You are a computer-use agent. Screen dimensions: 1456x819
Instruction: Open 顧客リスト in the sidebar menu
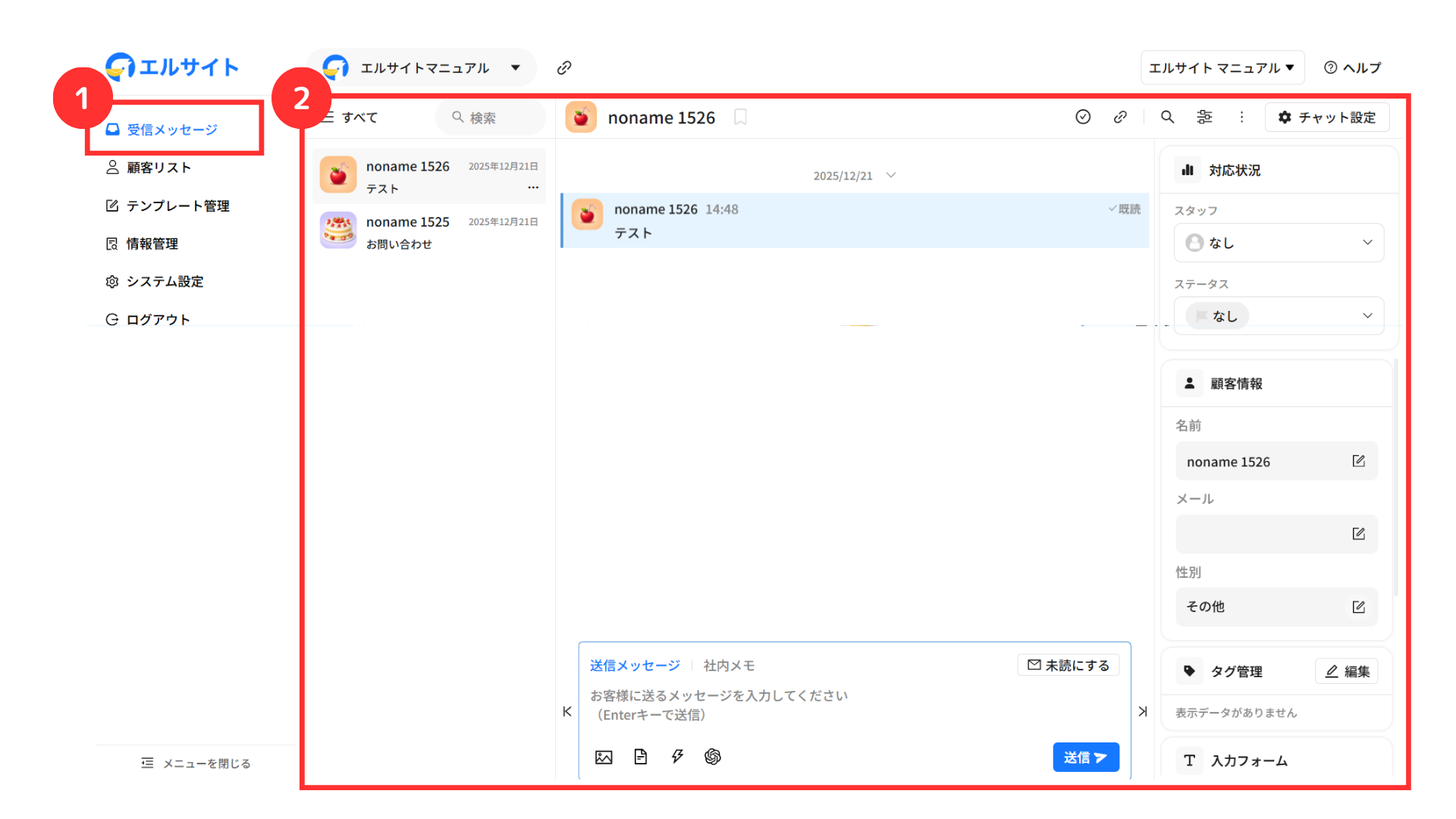[158, 168]
